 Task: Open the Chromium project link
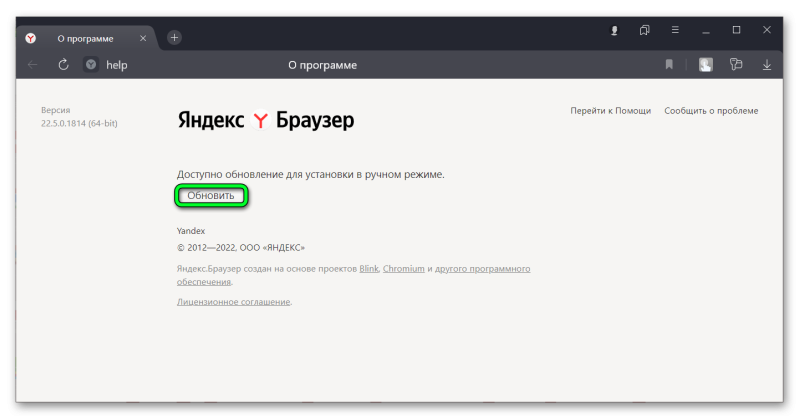tap(404, 268)
